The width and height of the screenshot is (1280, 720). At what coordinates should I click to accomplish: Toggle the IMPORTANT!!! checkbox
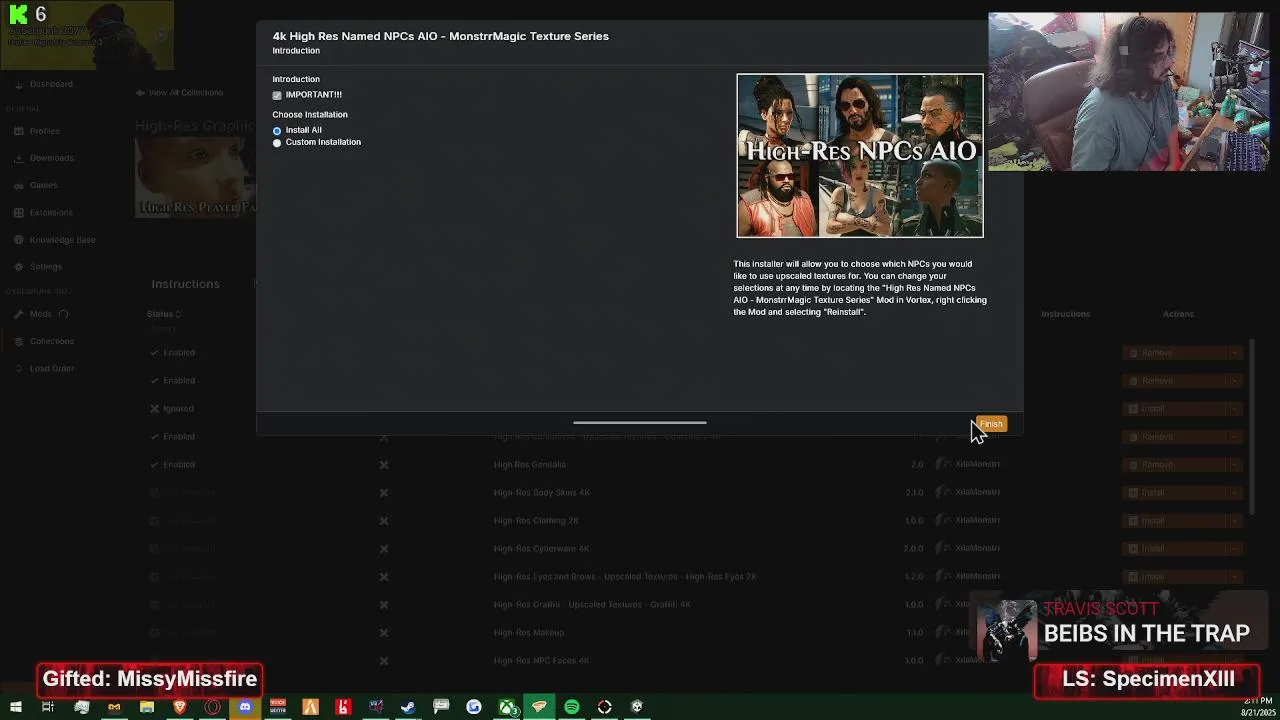pyautogui.click(x=277, y=95)
